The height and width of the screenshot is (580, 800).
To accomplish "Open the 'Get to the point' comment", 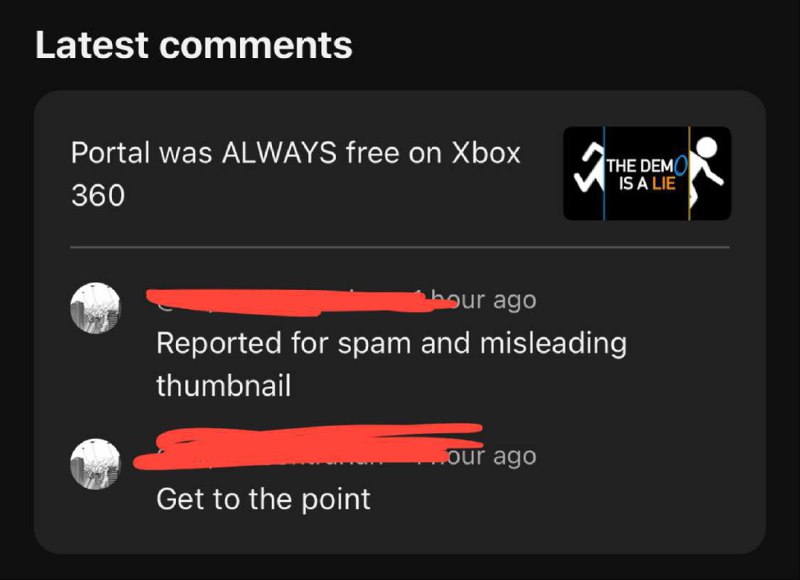I will (x=263, y=499).
